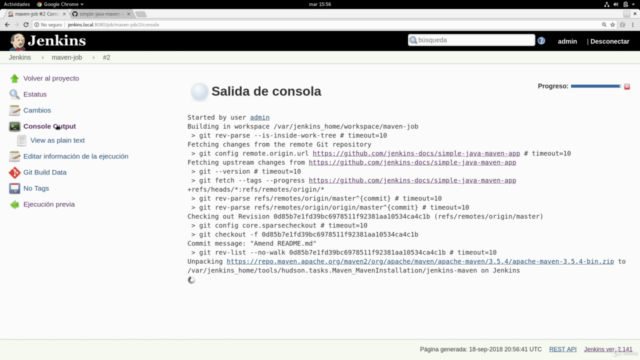Click the browser address bar URL
Viewport: 640px width, 360px height.
click(x=113, y=25)
